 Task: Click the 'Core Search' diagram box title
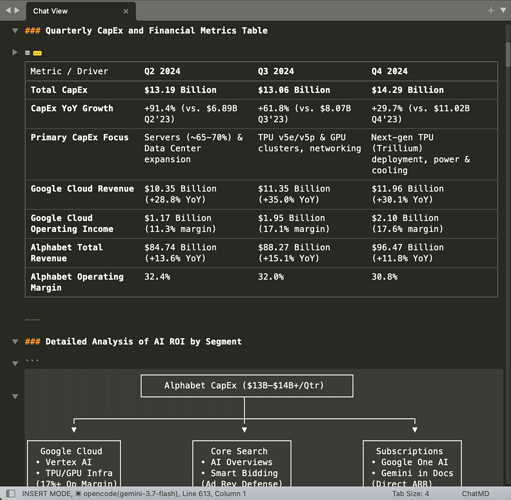[x=239, y=451]
